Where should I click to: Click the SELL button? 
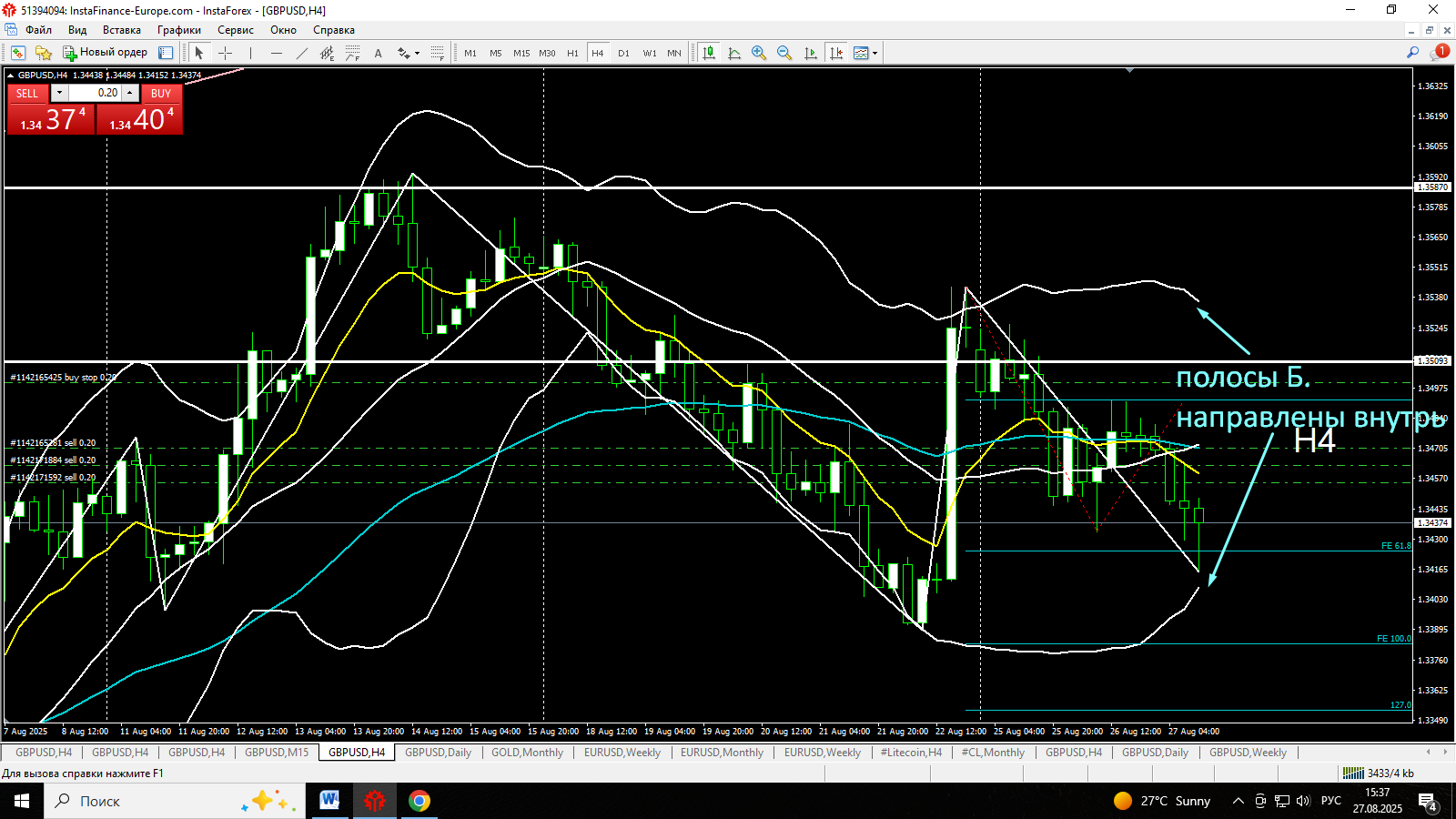tap(27, 93)
